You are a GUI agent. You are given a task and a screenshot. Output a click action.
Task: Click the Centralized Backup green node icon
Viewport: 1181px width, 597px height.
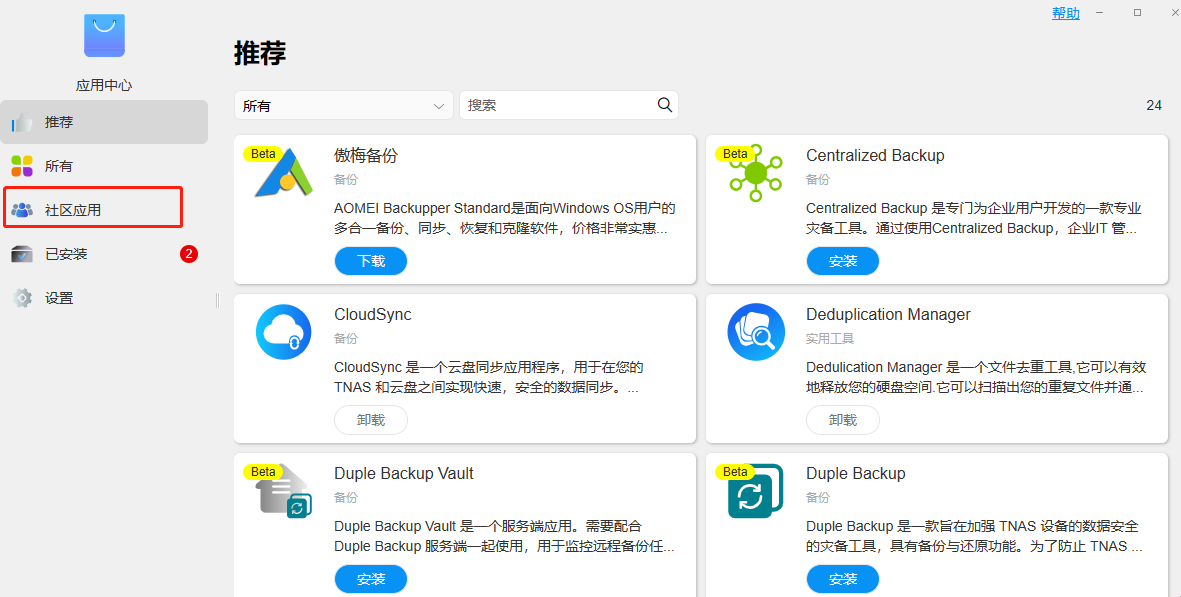pos(756,173)
